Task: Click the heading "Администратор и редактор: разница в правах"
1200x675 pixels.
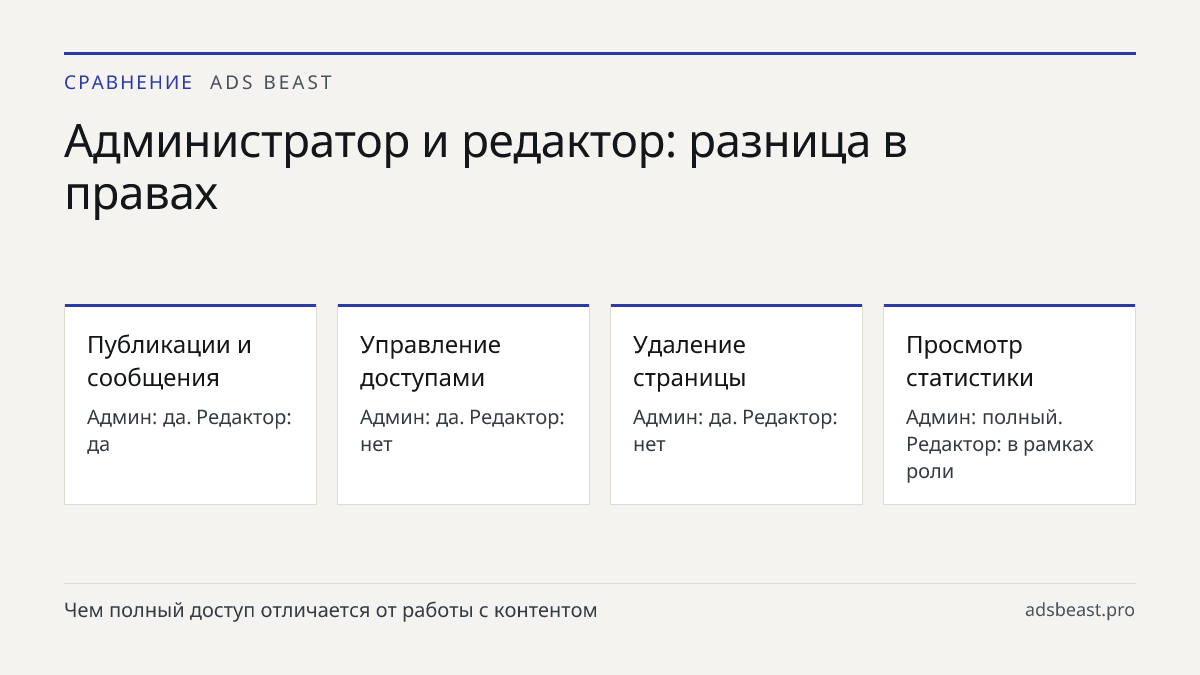Action: (486, 168)
